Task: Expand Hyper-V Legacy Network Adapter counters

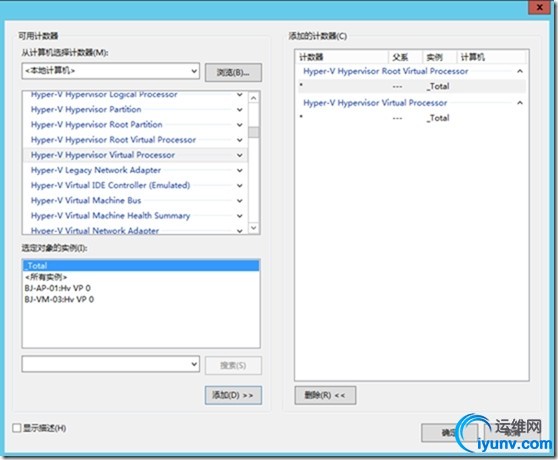Action: [239, 170]
